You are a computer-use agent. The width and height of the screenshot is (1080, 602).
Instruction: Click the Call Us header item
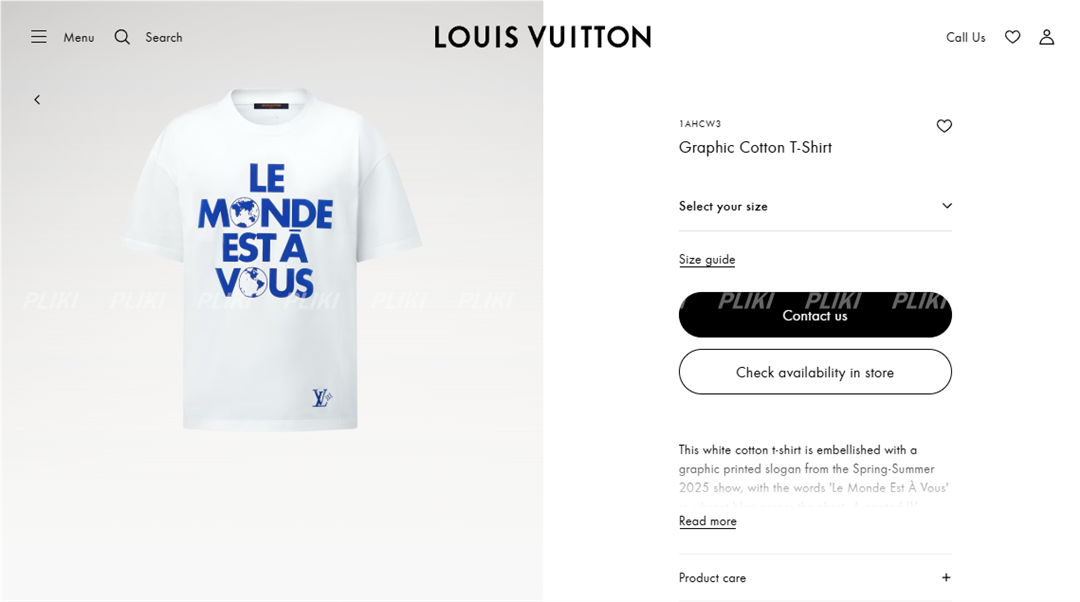coord(965,37)
